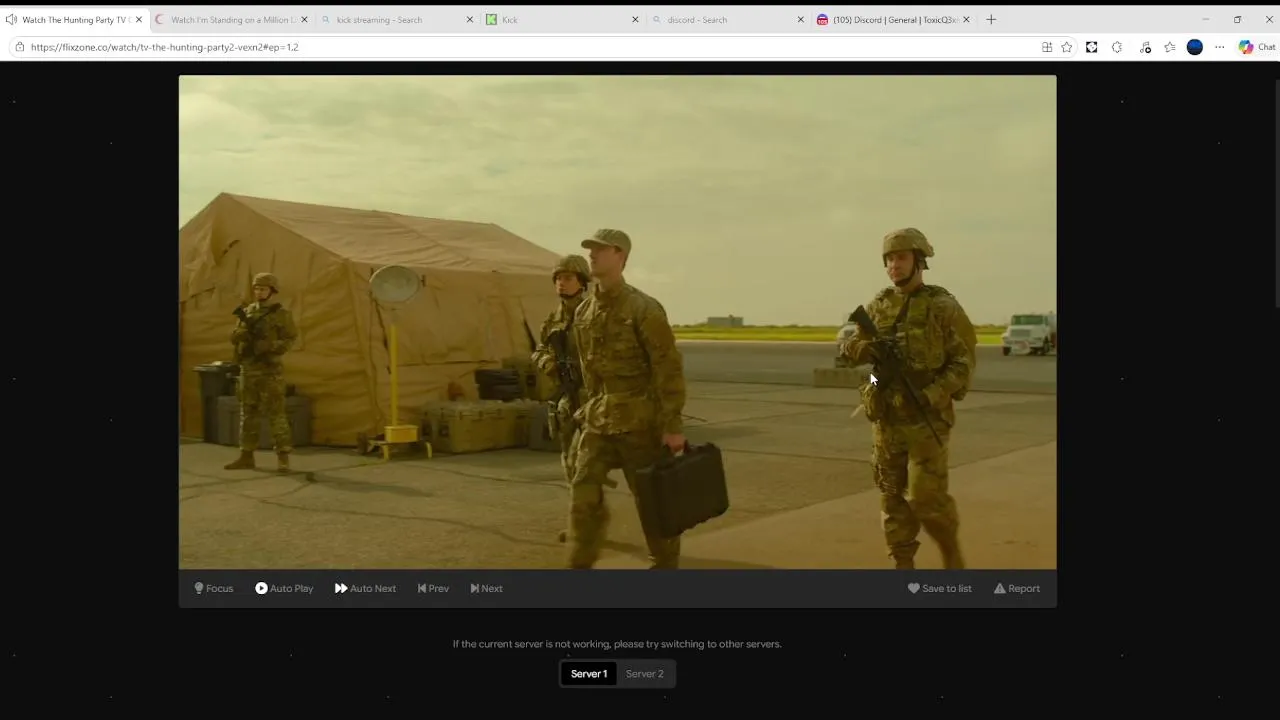
Task: Close the 'kick streaming - Search' tab
Action: pyautogui.click(x=470, y=19)
